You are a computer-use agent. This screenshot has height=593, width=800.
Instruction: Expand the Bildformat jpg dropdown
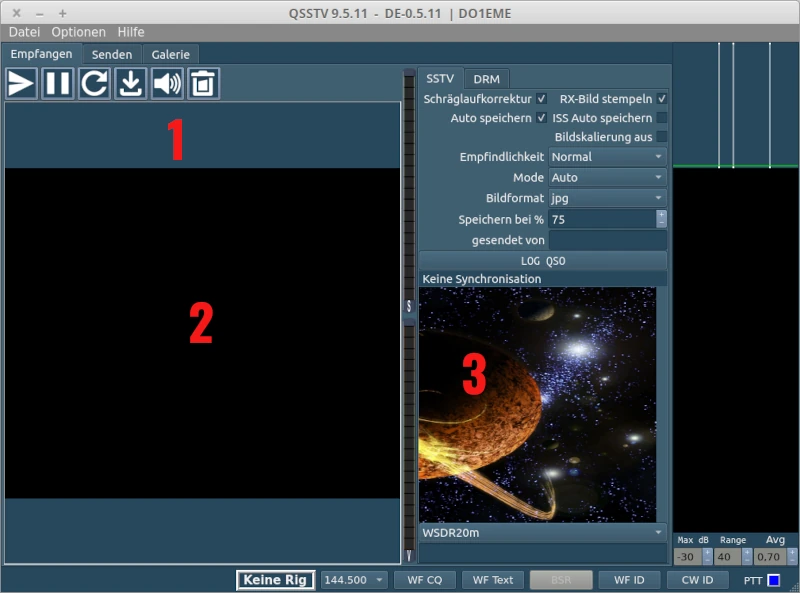click(x=607, y=198)
